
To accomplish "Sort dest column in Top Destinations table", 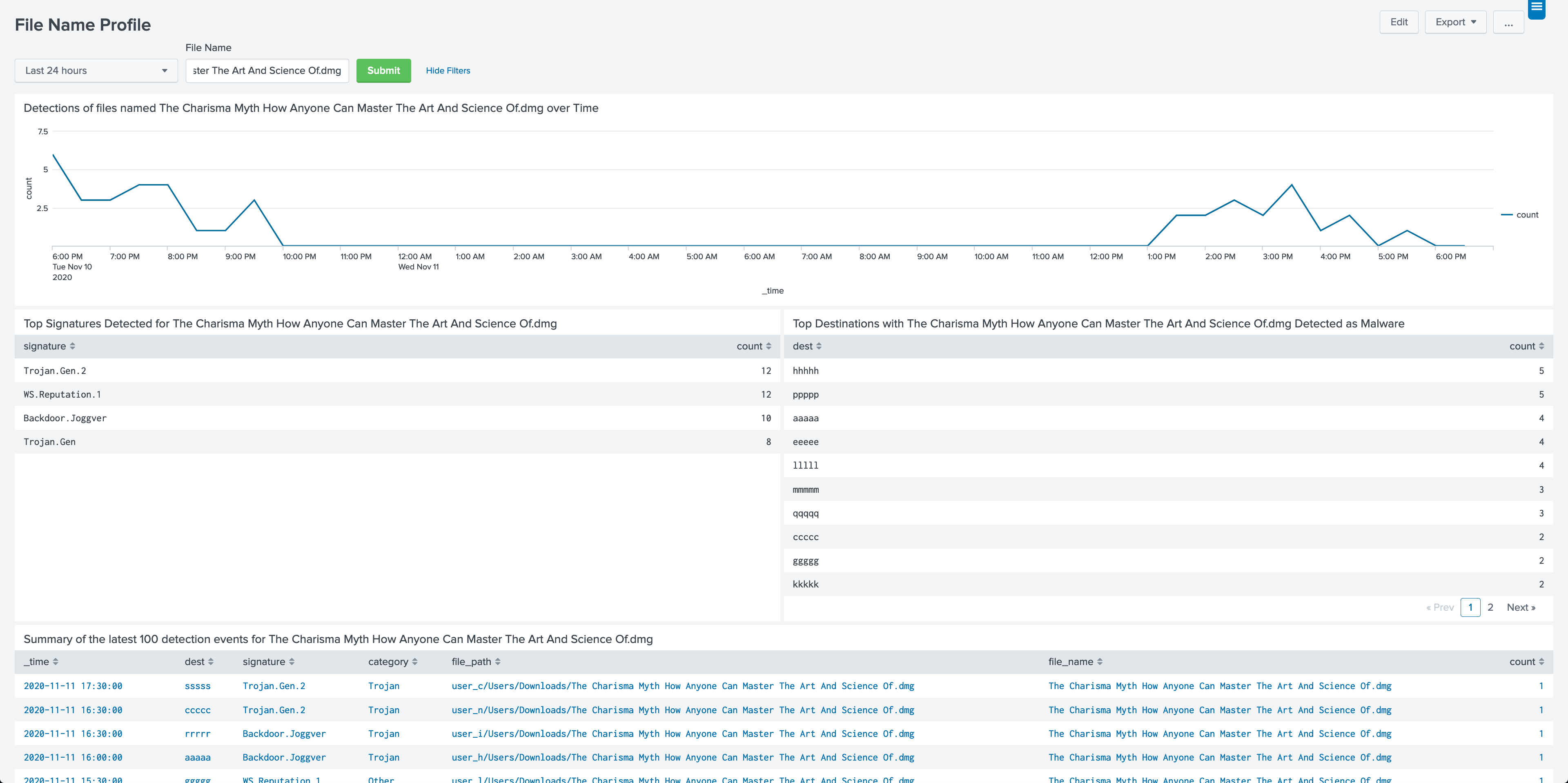I will pyautogui.click(x=806, y=346).
